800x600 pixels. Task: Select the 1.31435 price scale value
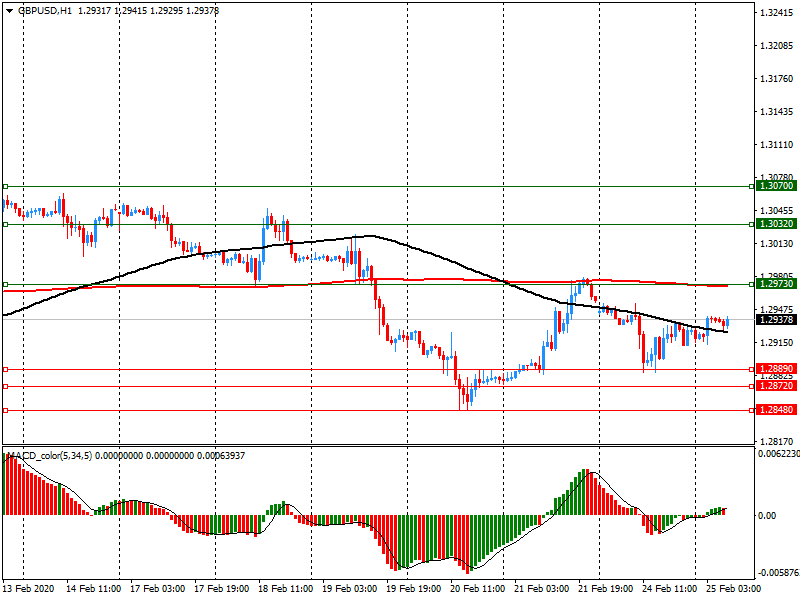click(x=777, y=112)
